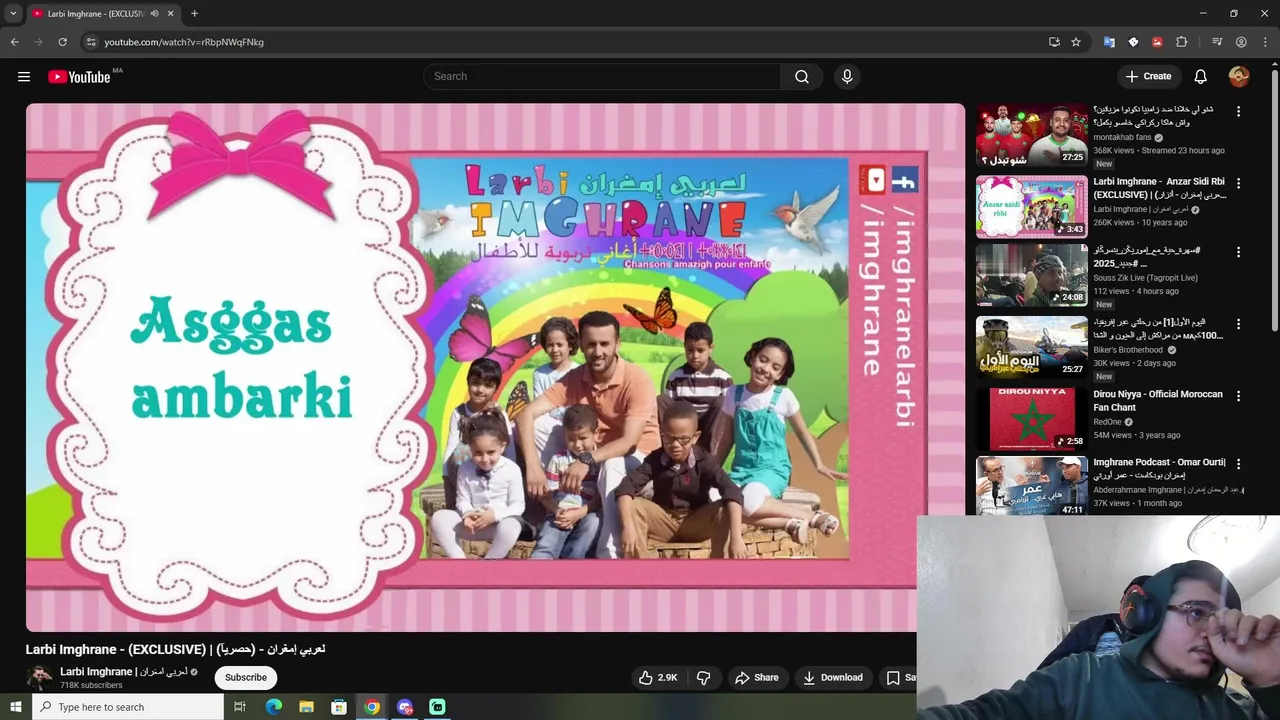Reload the page

point(62,42)
